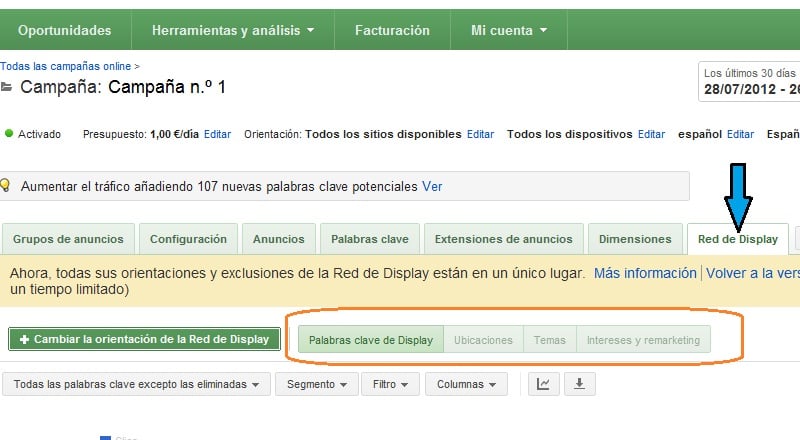Viewport: 800px width, 440px height.
Task: Switch to the Dimensiones tab
Action: point(635,239)
